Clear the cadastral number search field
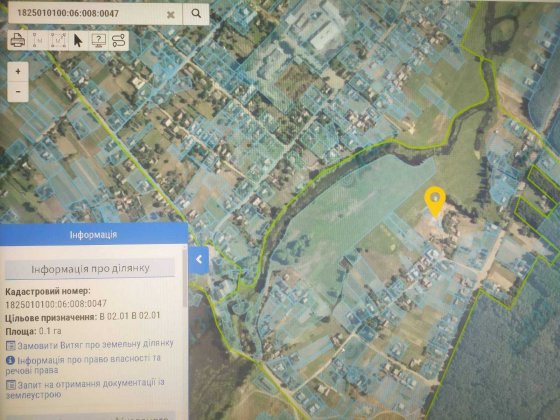The image size is (560, 420). point(171,14)
